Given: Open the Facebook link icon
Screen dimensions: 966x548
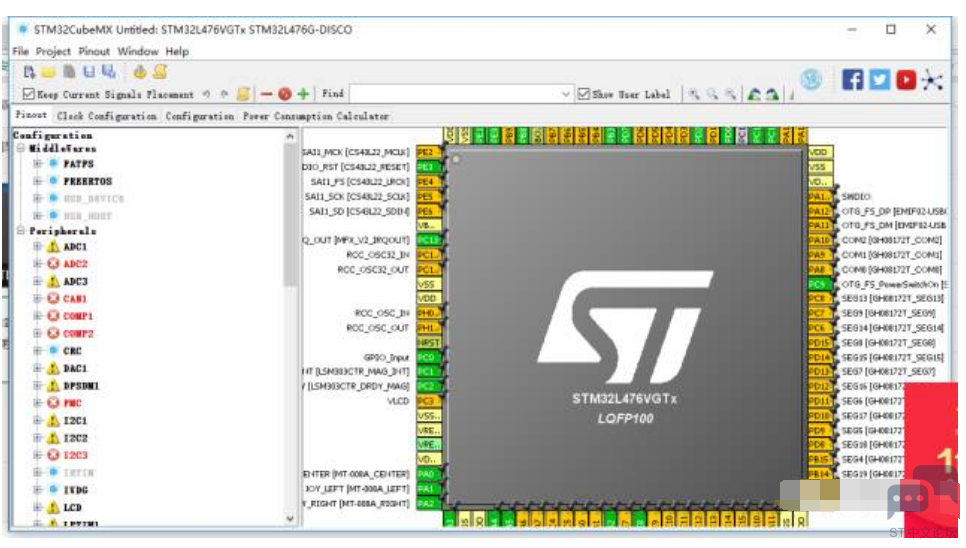Looking at the screenshot, I should (853, 80).
